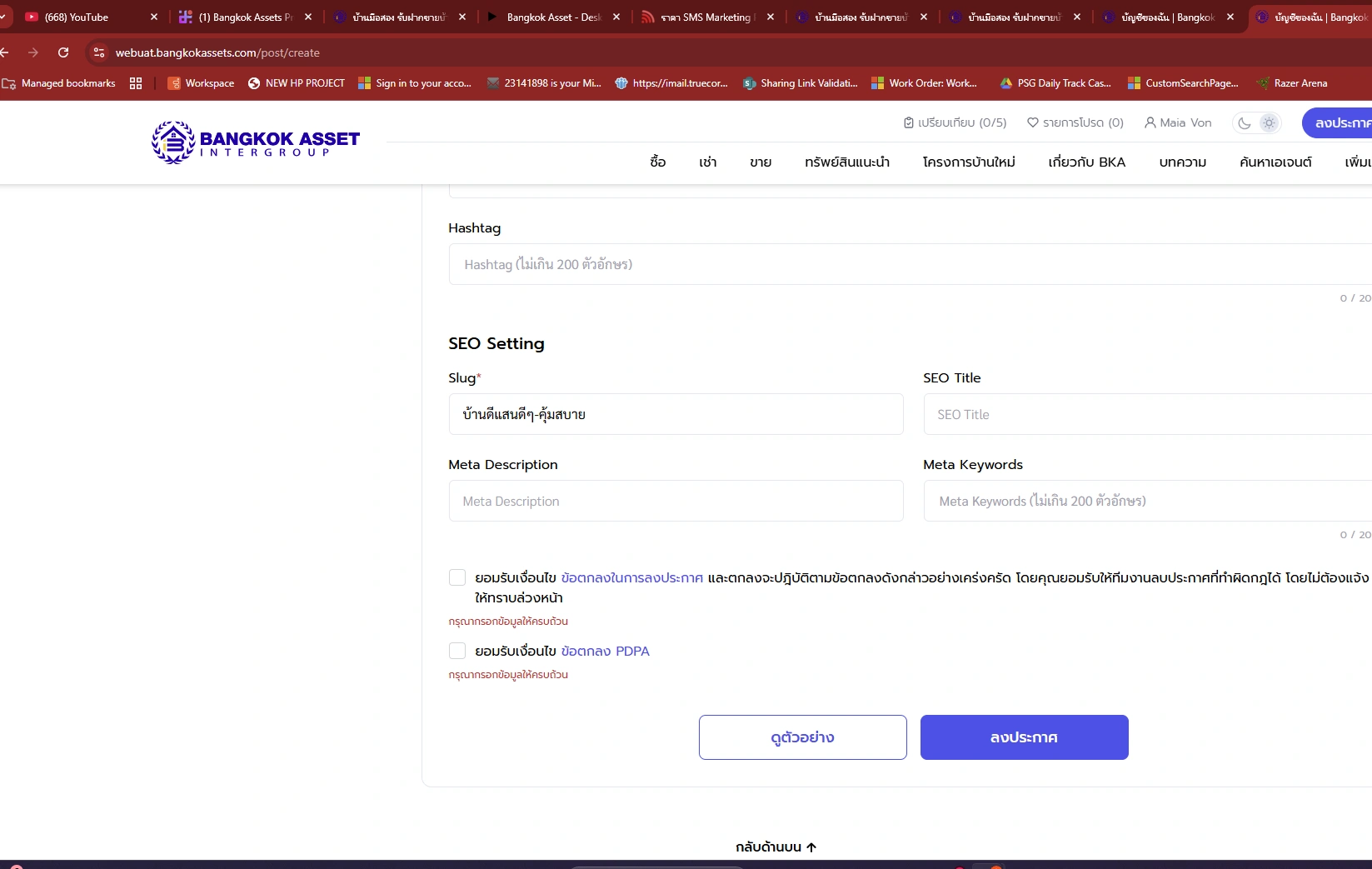
Task: Switch to Bangkok Asset - Desk tab
Action: pos(554,17)
